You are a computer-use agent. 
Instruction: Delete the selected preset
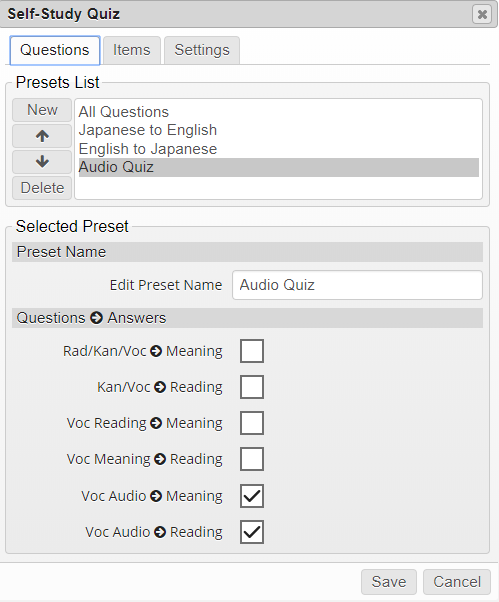(42, 188)
